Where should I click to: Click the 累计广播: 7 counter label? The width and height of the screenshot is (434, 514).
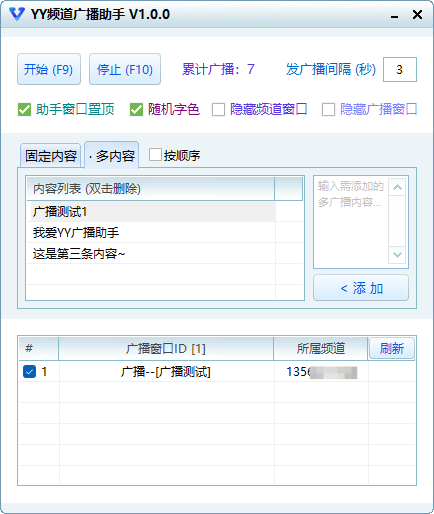218,69
